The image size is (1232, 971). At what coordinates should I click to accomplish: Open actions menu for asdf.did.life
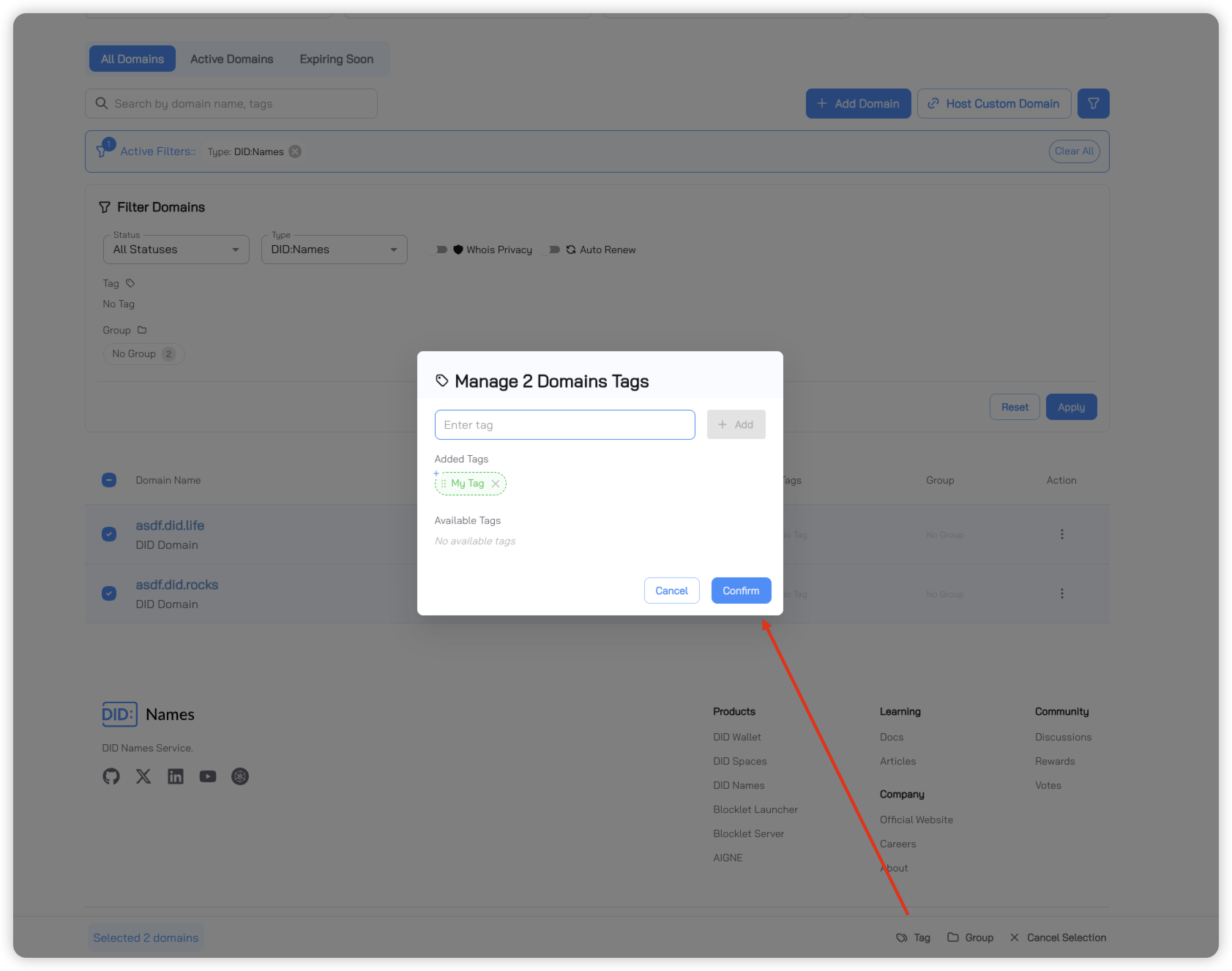pos(1061,534)
